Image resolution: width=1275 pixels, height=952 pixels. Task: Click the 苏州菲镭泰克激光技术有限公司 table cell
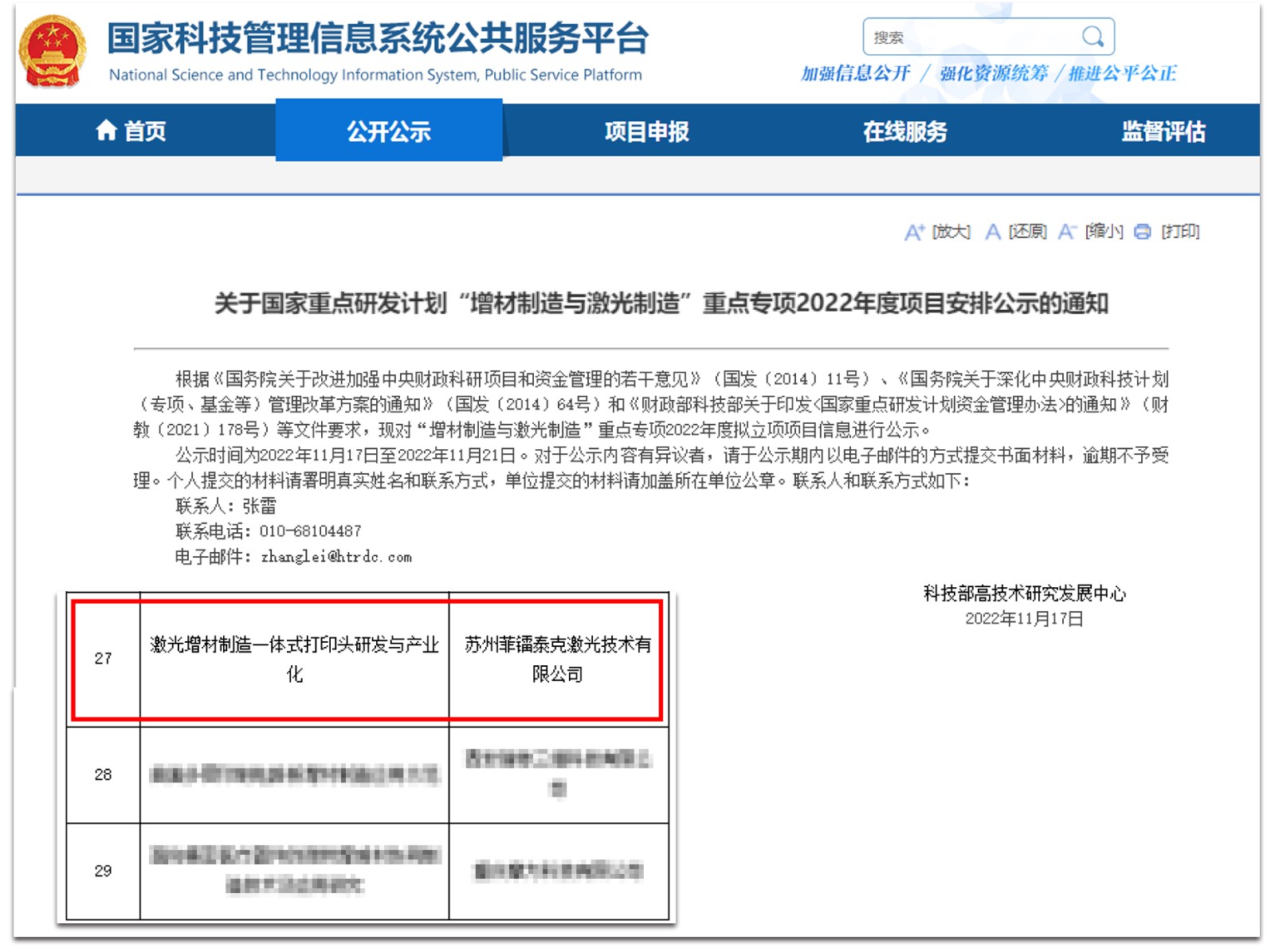pyautogui.click(x=558, y=659)
